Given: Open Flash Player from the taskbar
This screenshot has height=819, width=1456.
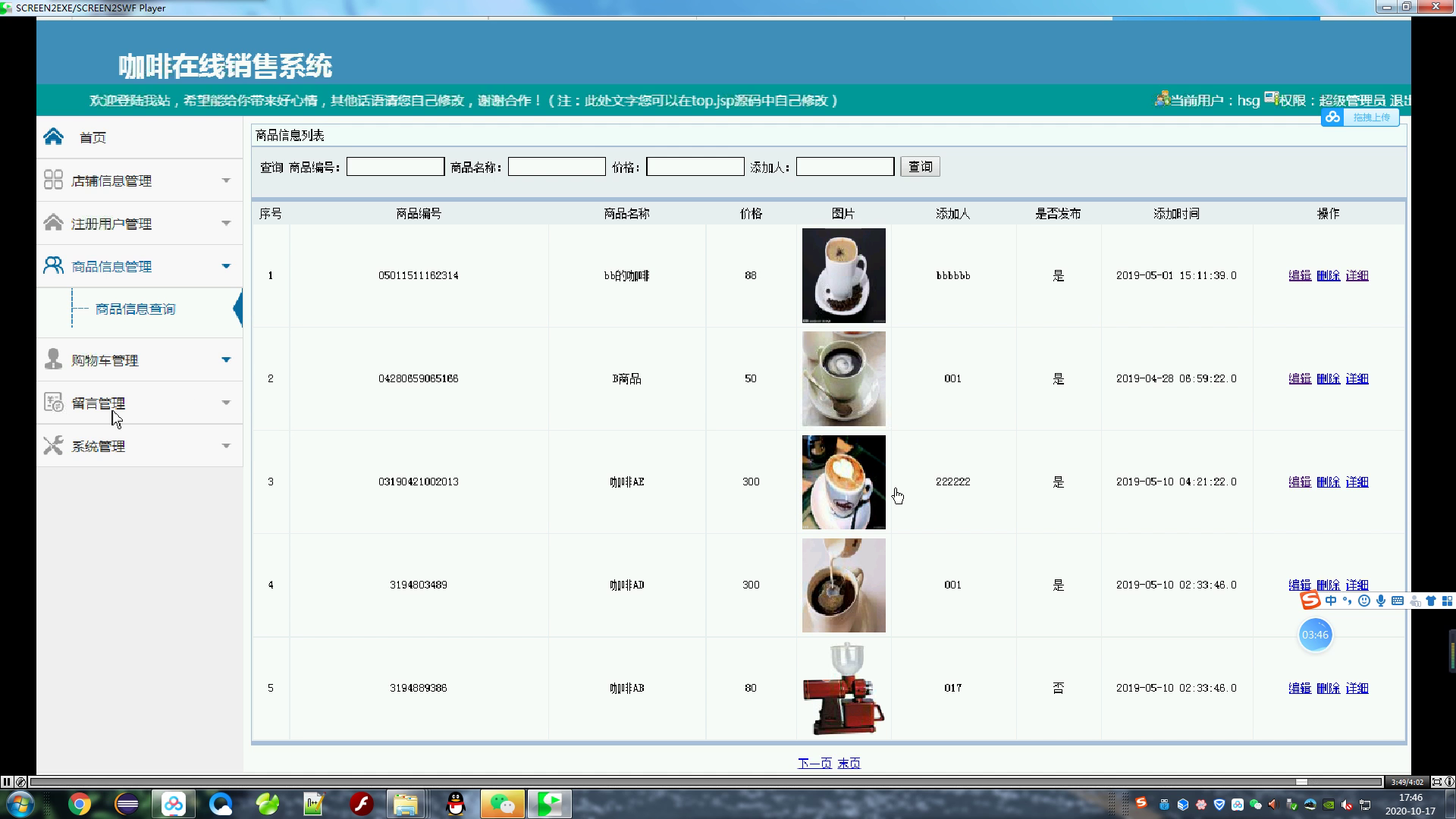Looking at the screenshot, I should pyautogui.click(x=361, y=804).
